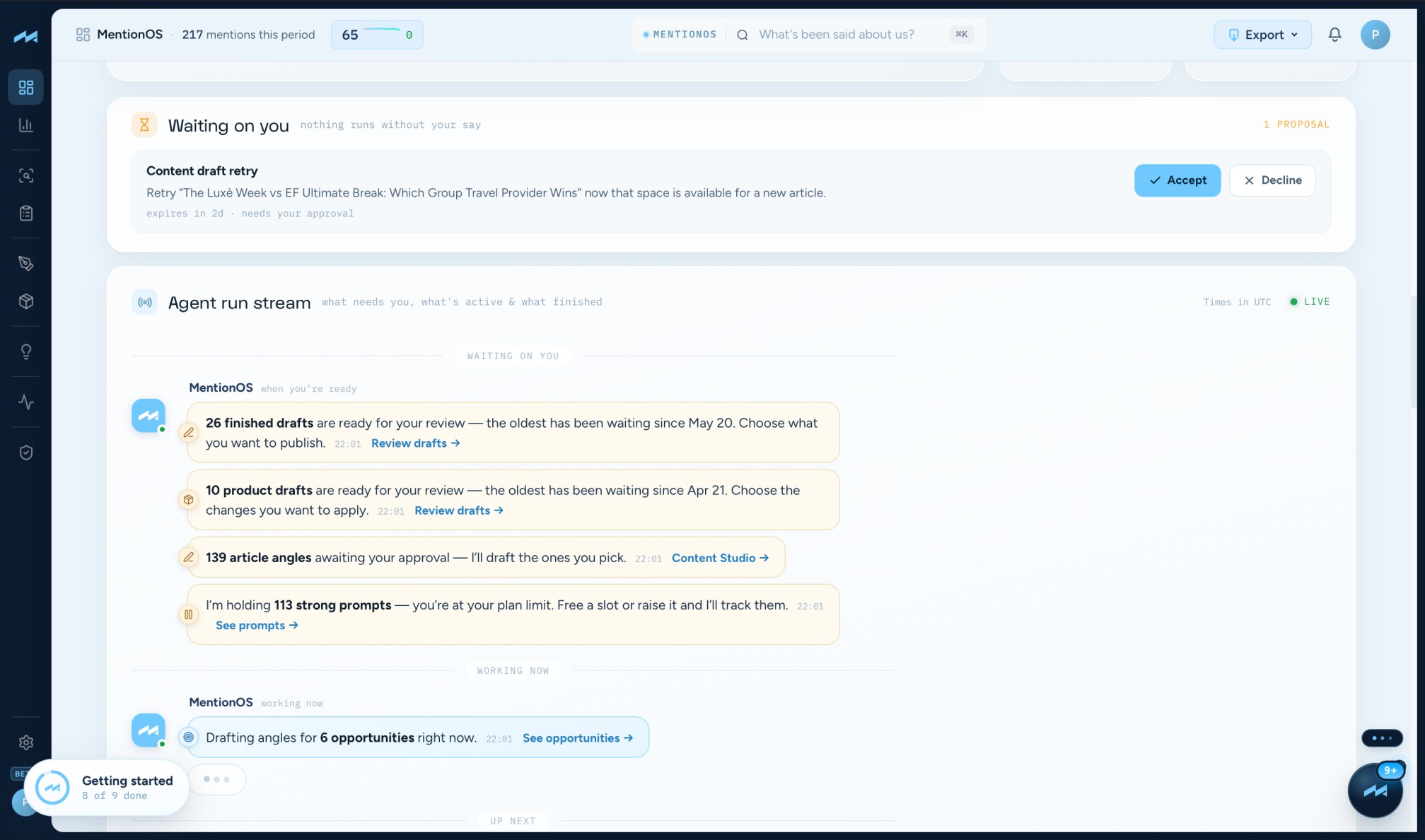Open the Getting started checklist widget
The height and width of the screenshot is (840, 1425).
[107, 788]
